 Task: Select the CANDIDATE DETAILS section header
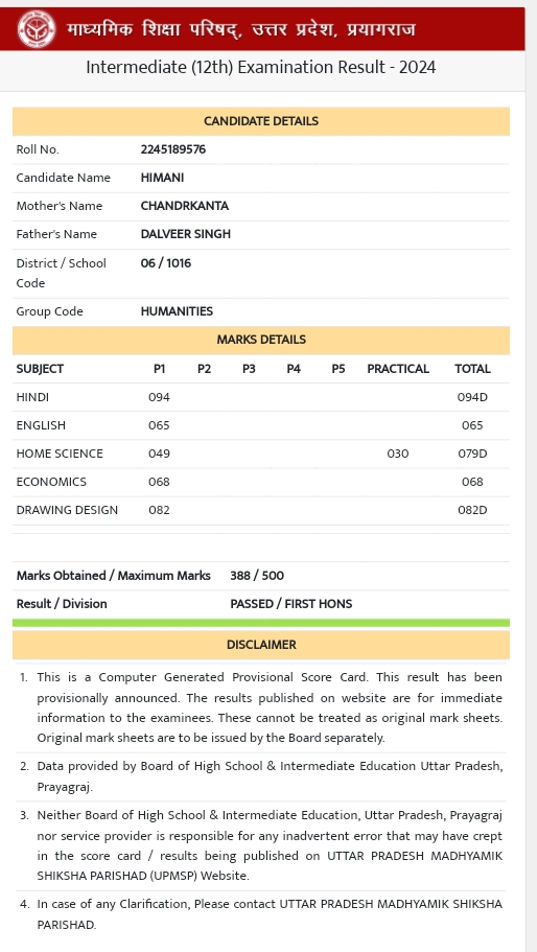(x=261, y=121)
